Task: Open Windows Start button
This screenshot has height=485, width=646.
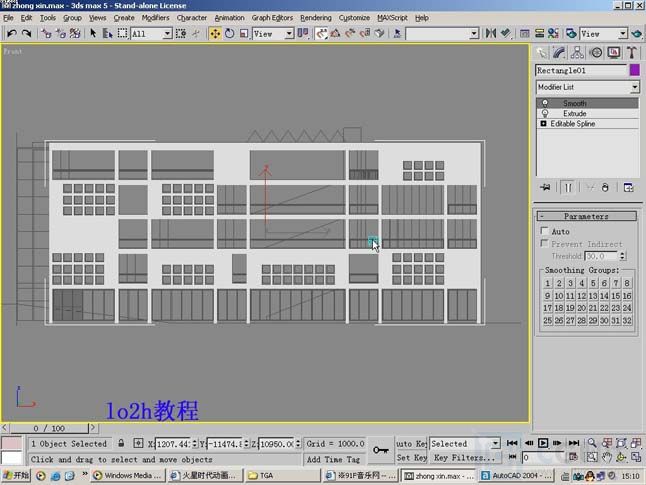Action: click(x=16, y=476)
